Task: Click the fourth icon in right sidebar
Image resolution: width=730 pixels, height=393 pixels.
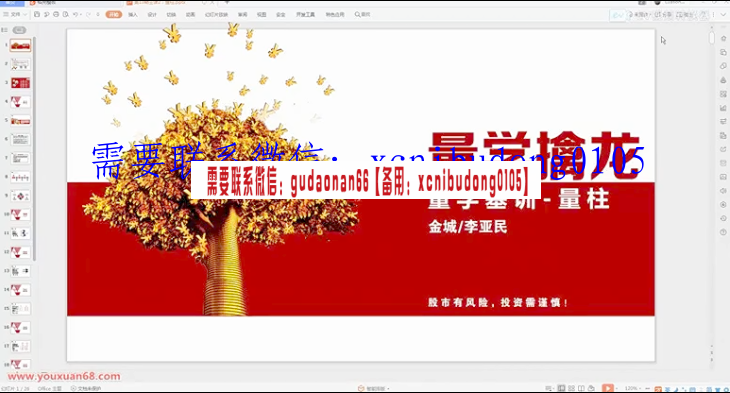Action: coord(723,80)
